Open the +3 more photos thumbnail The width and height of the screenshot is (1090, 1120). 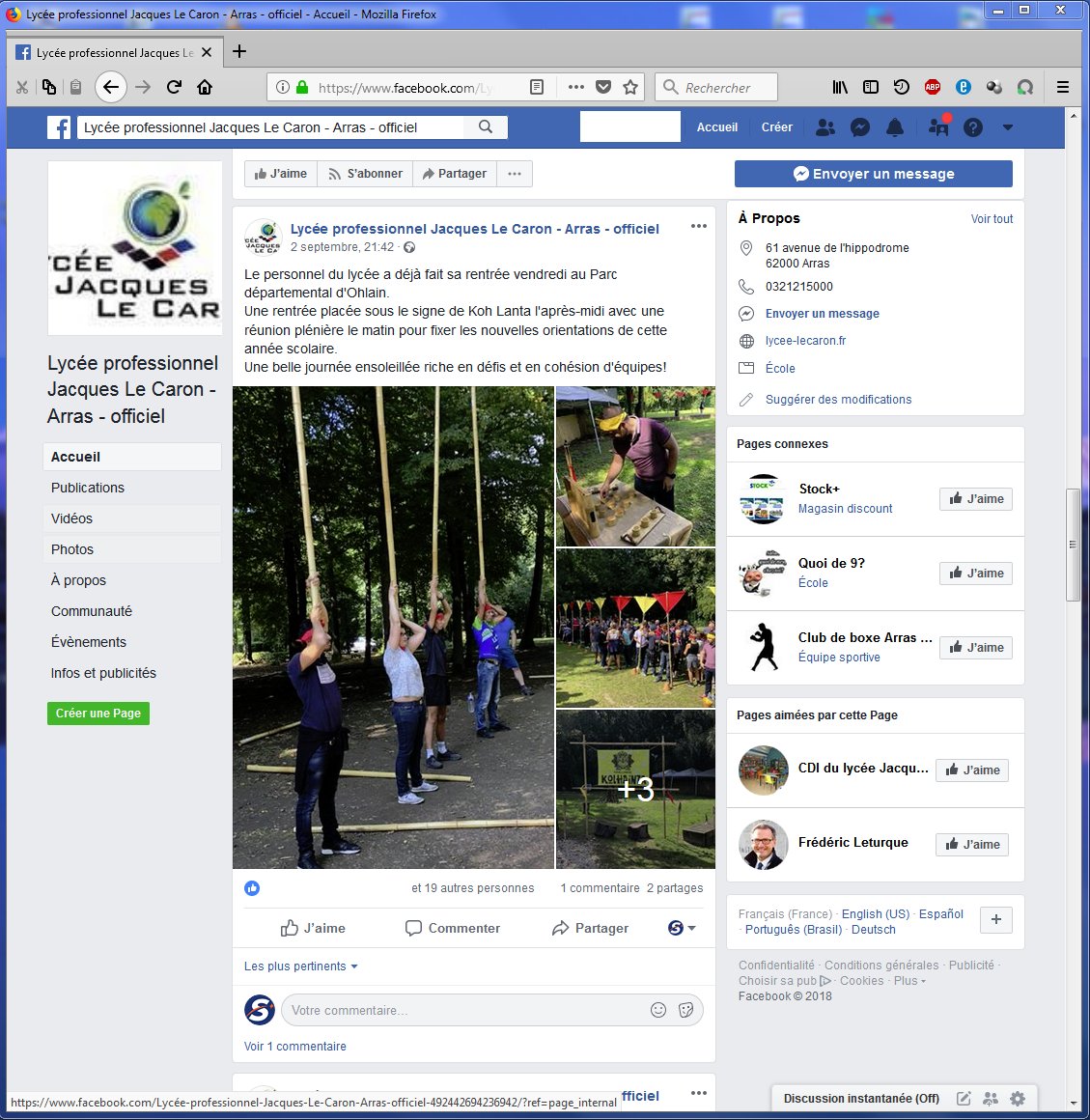(x=635, y=789)
